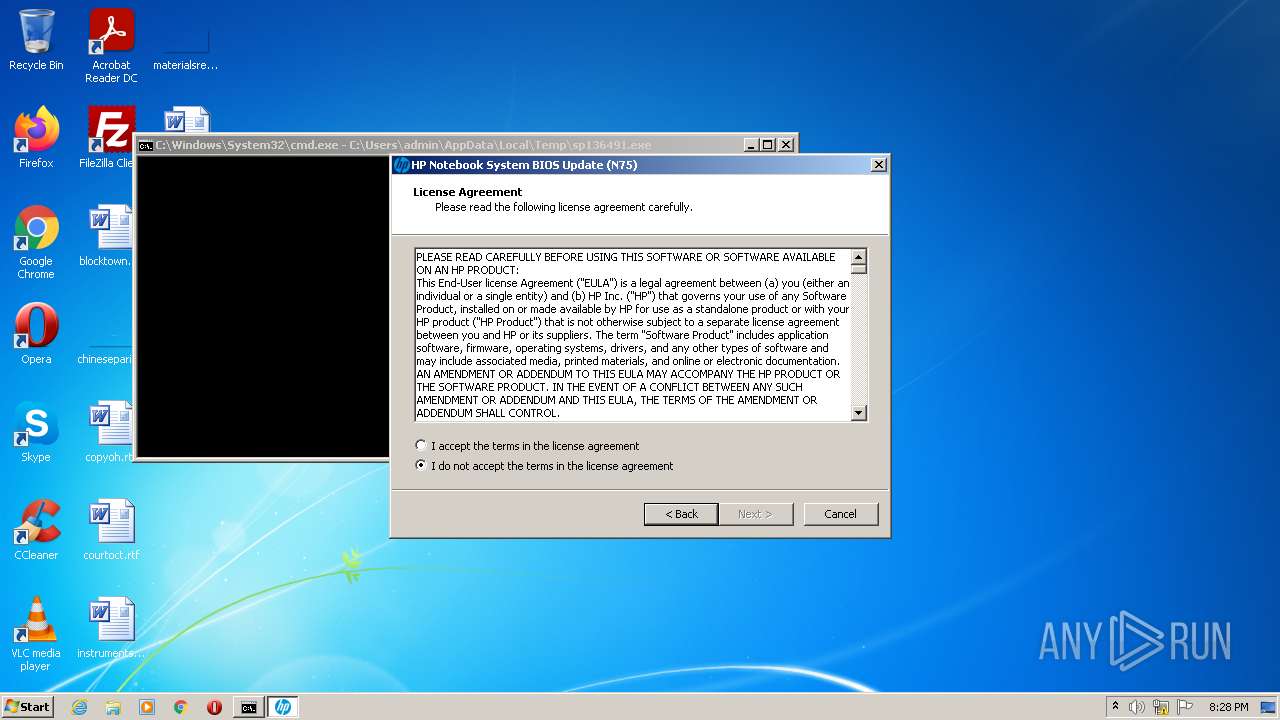Close the cmd.exe window

pyautogui.click(x=786, y=145)
